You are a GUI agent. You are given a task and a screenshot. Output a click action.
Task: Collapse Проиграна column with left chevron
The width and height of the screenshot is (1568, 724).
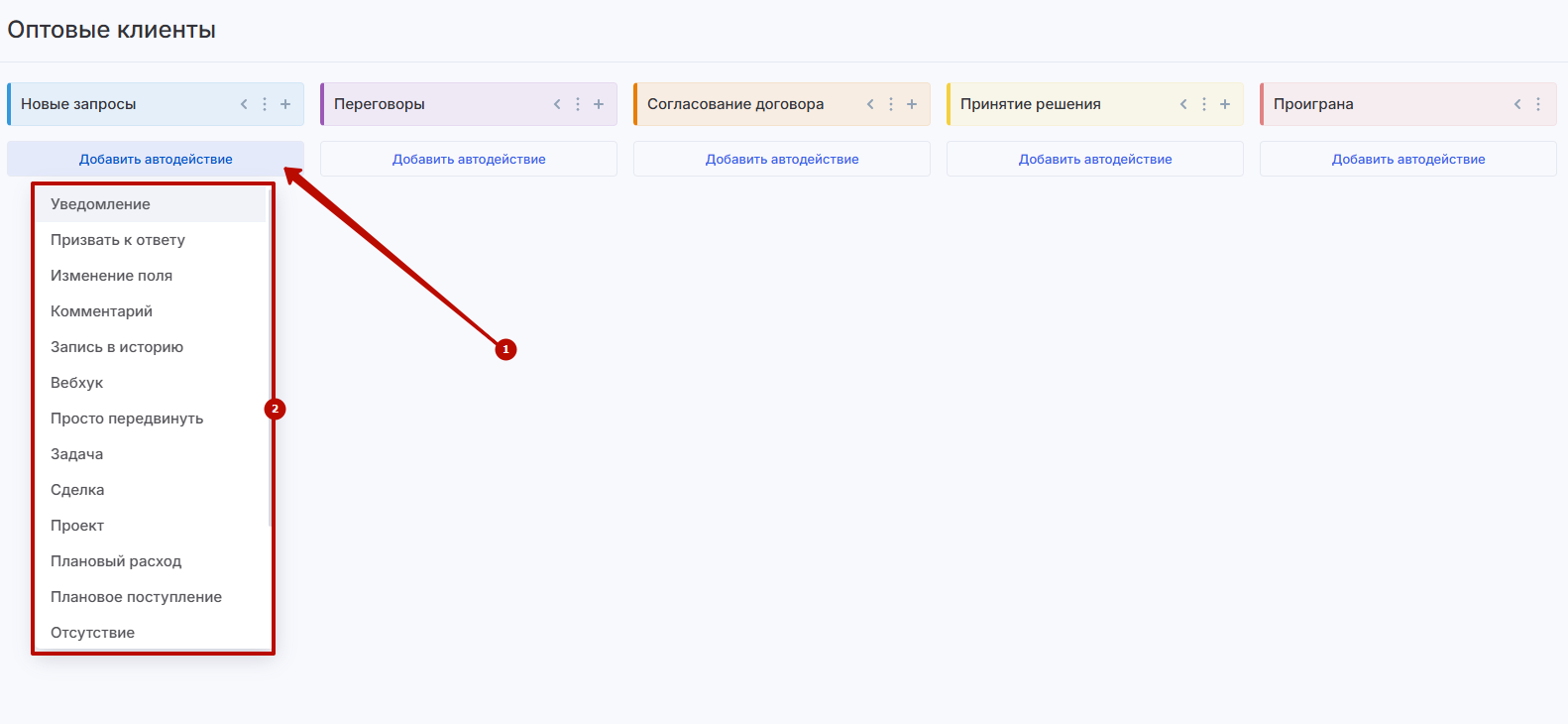click(x=1517, y=104)
